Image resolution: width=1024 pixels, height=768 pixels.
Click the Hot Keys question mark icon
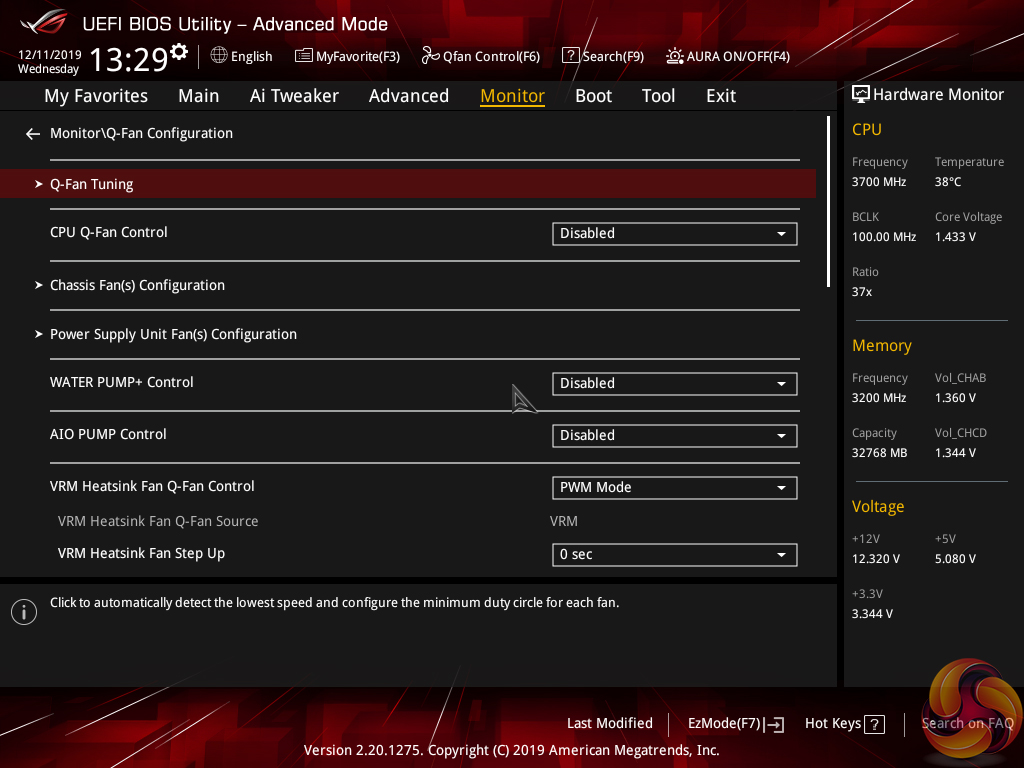pyautogui.click(x=874, y=724)
